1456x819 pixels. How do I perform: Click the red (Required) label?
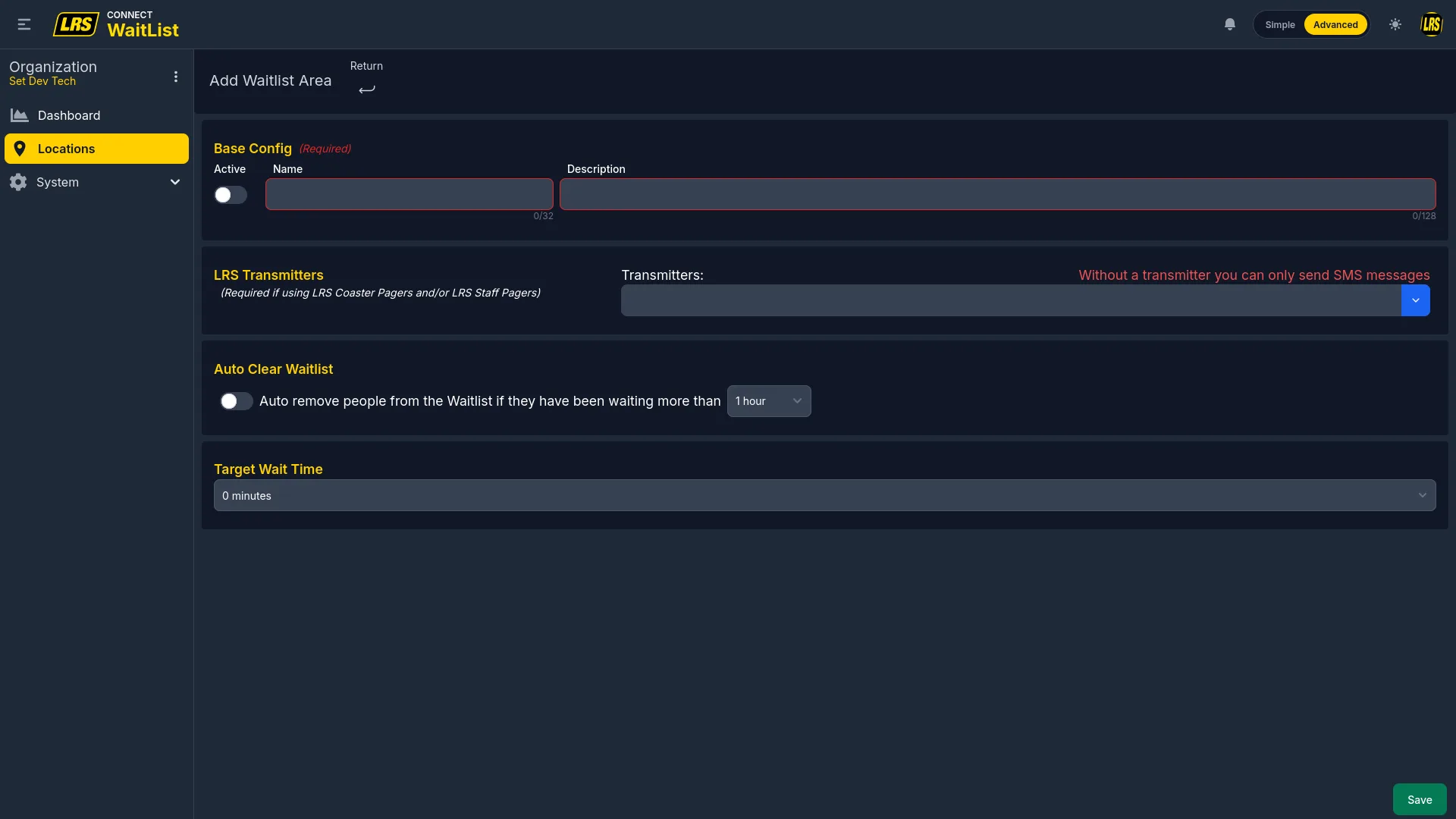tap(325, 149)
